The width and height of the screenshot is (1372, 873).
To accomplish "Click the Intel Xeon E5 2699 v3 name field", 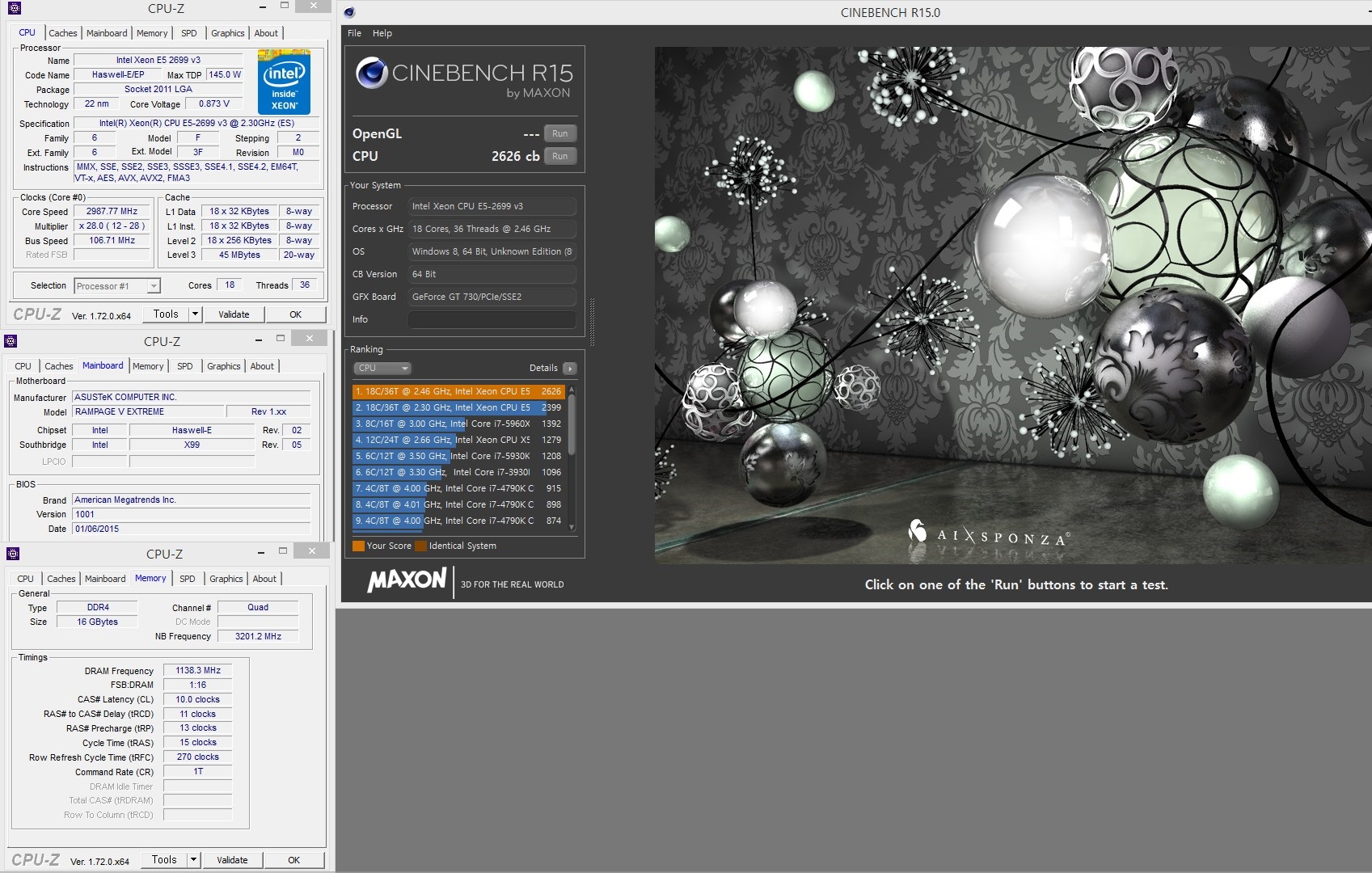I will (158, 60).
